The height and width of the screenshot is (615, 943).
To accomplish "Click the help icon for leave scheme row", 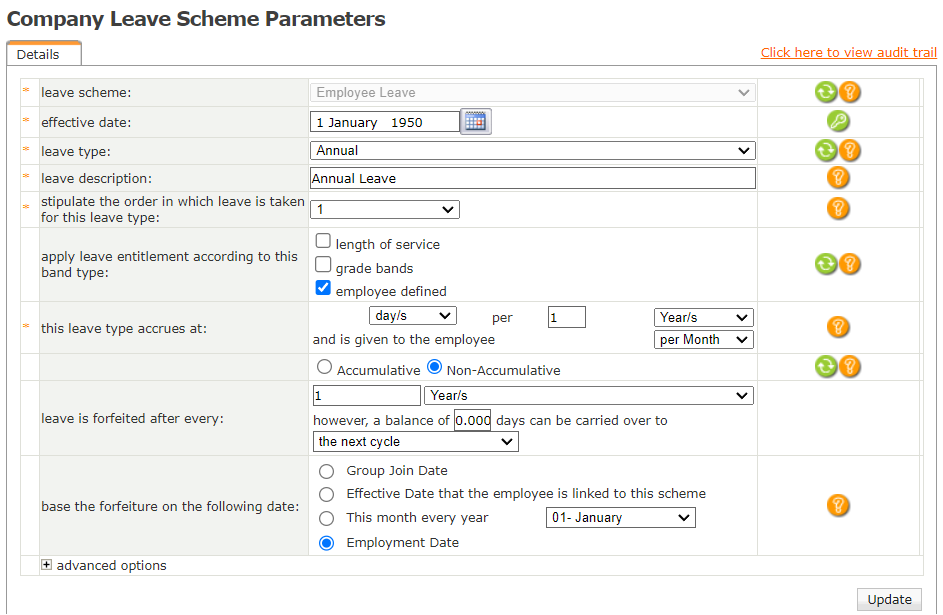I will (850, 93).
